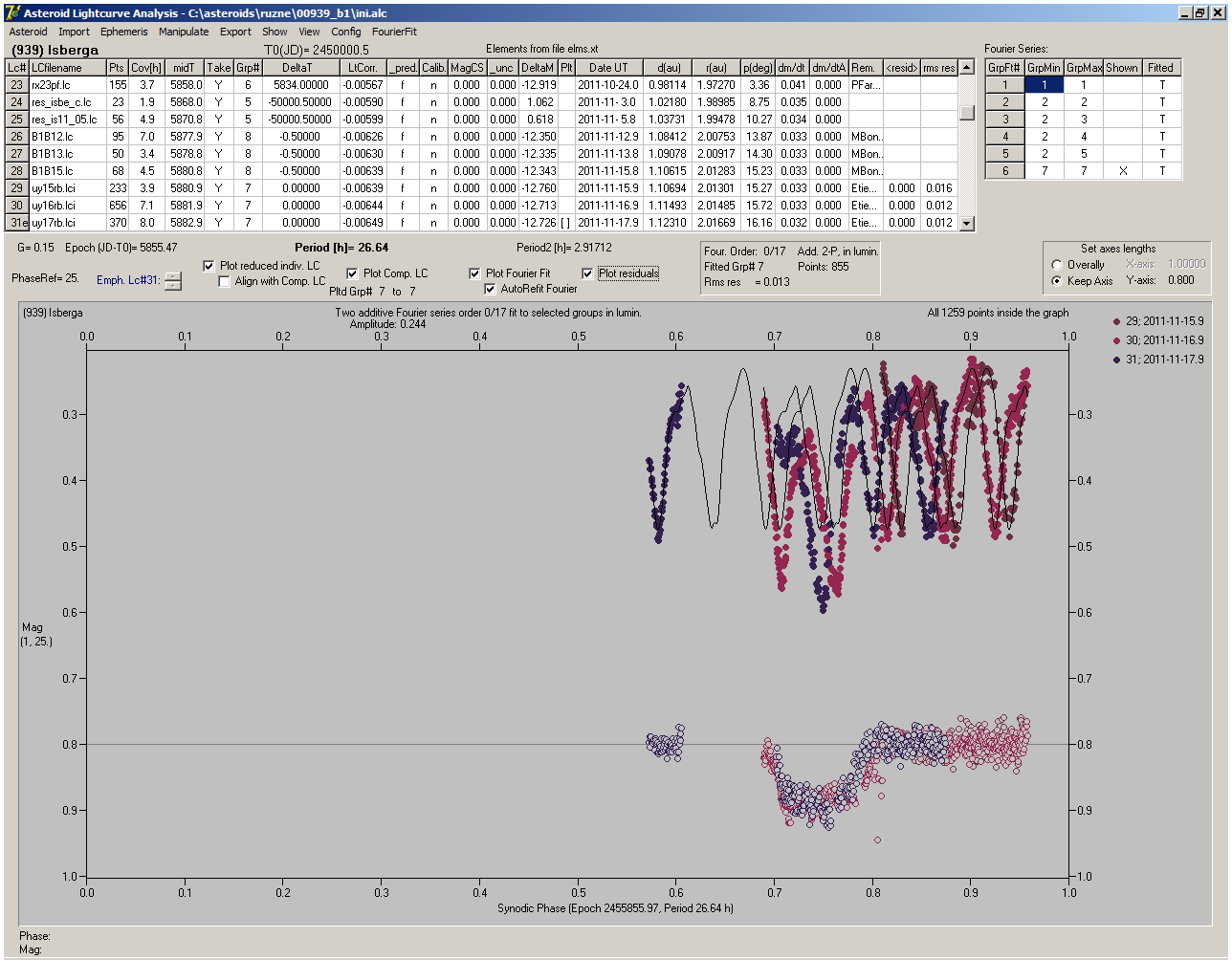
Task: Click the PhaseRef= 25. label
Action: 45,278
